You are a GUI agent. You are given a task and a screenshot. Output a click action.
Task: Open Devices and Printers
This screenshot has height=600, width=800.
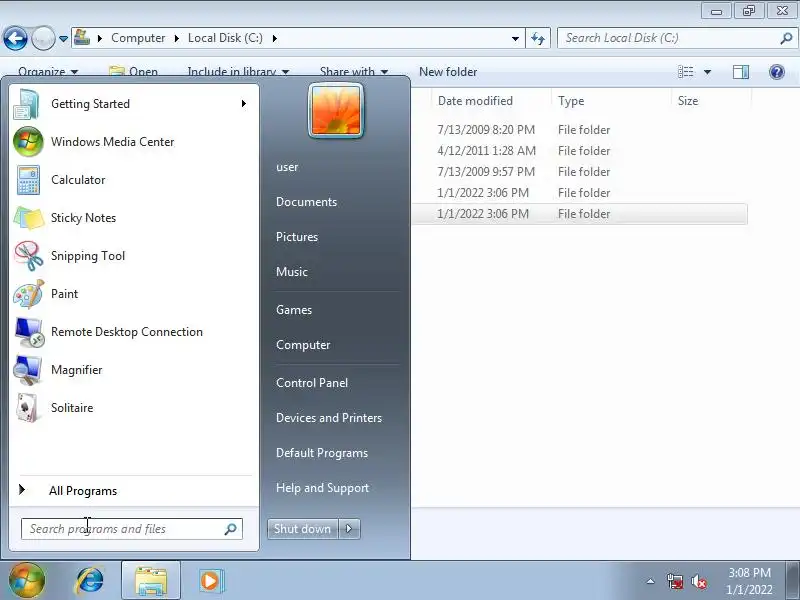329,418
